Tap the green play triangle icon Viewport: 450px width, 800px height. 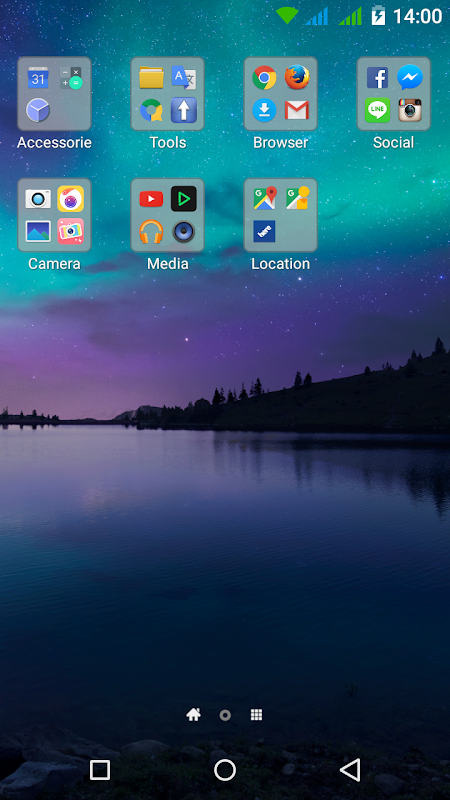(x=184, y=199)
